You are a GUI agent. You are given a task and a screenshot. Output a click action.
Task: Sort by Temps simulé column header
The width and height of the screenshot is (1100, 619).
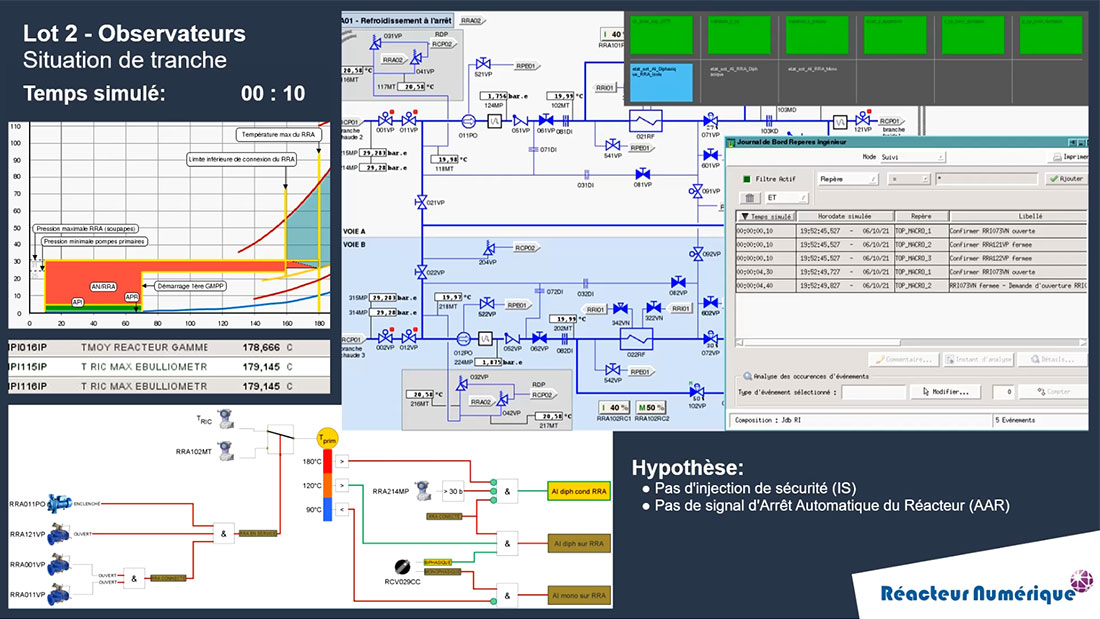765,216
